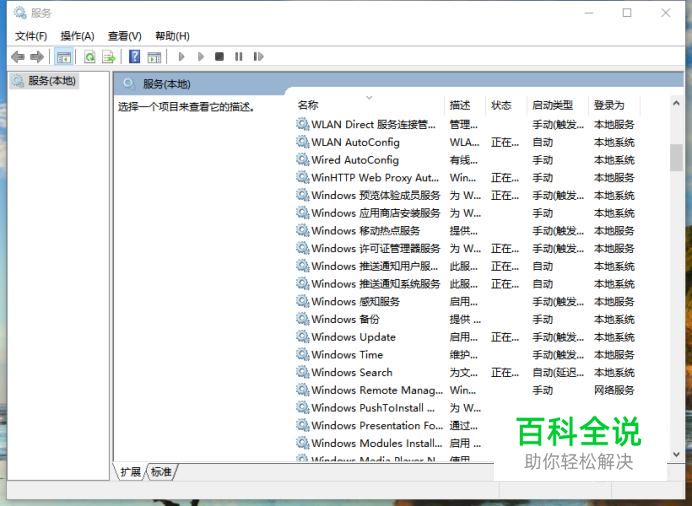
Task: Select Windows 许可证管理器服务 row
Action: click(466, 248)
